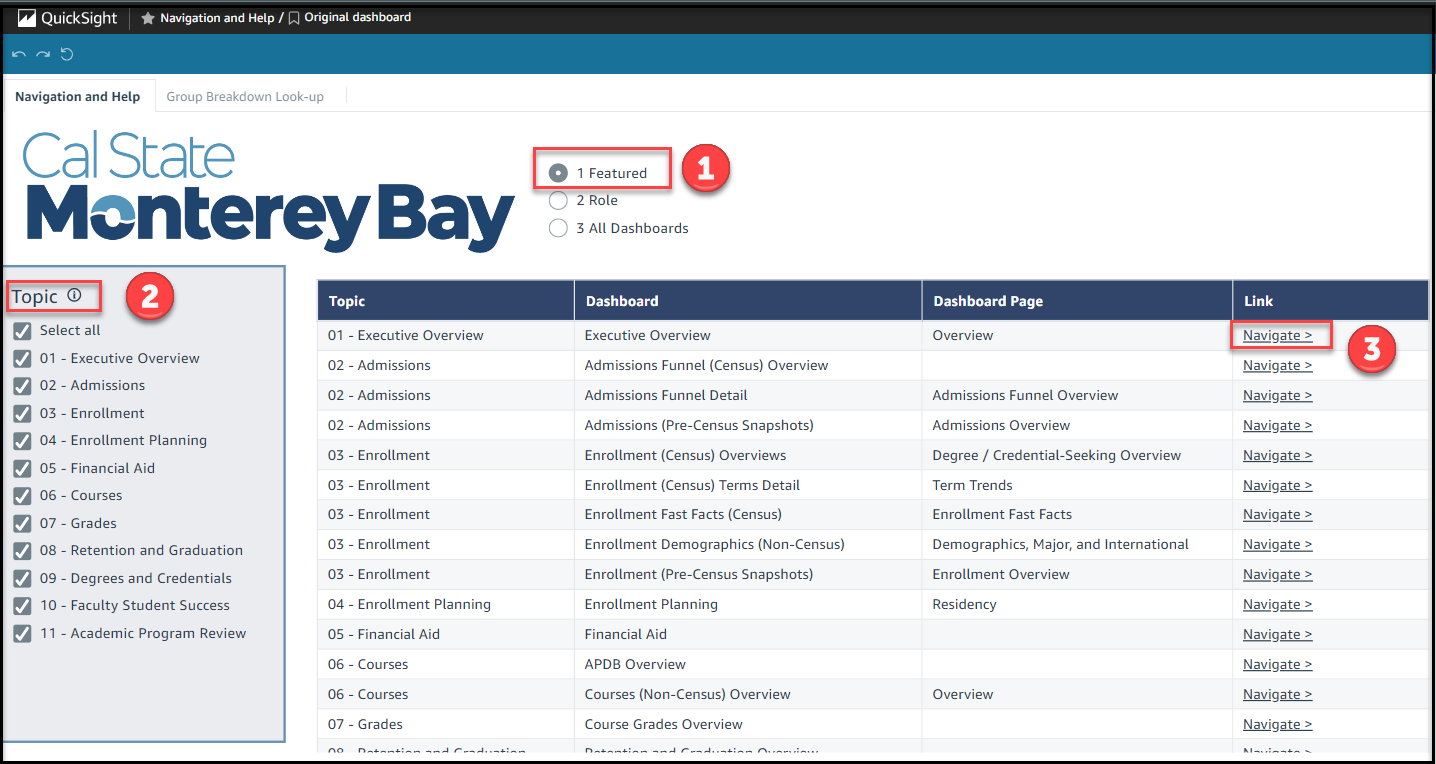Click the Dashboard column header
The width and height of the screenshot is (1436, 764).
[x=748, y=300]
